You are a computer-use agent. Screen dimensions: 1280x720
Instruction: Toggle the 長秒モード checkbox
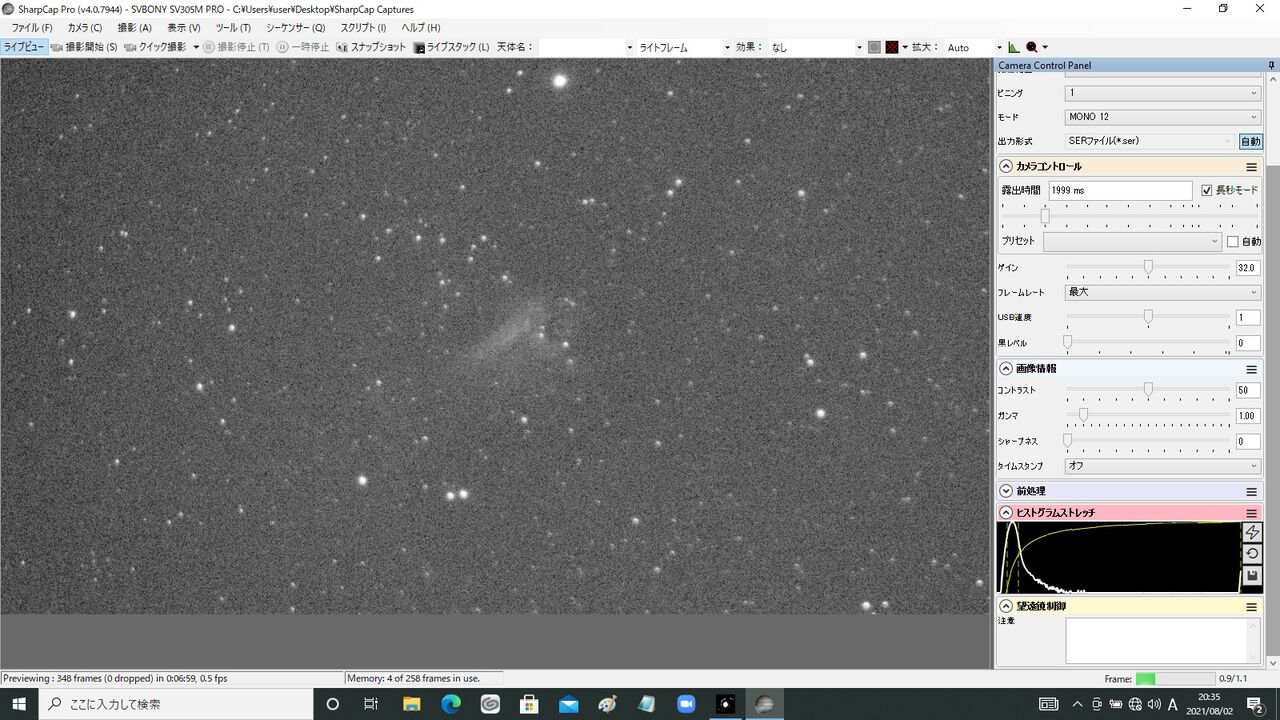point(1207,190)
